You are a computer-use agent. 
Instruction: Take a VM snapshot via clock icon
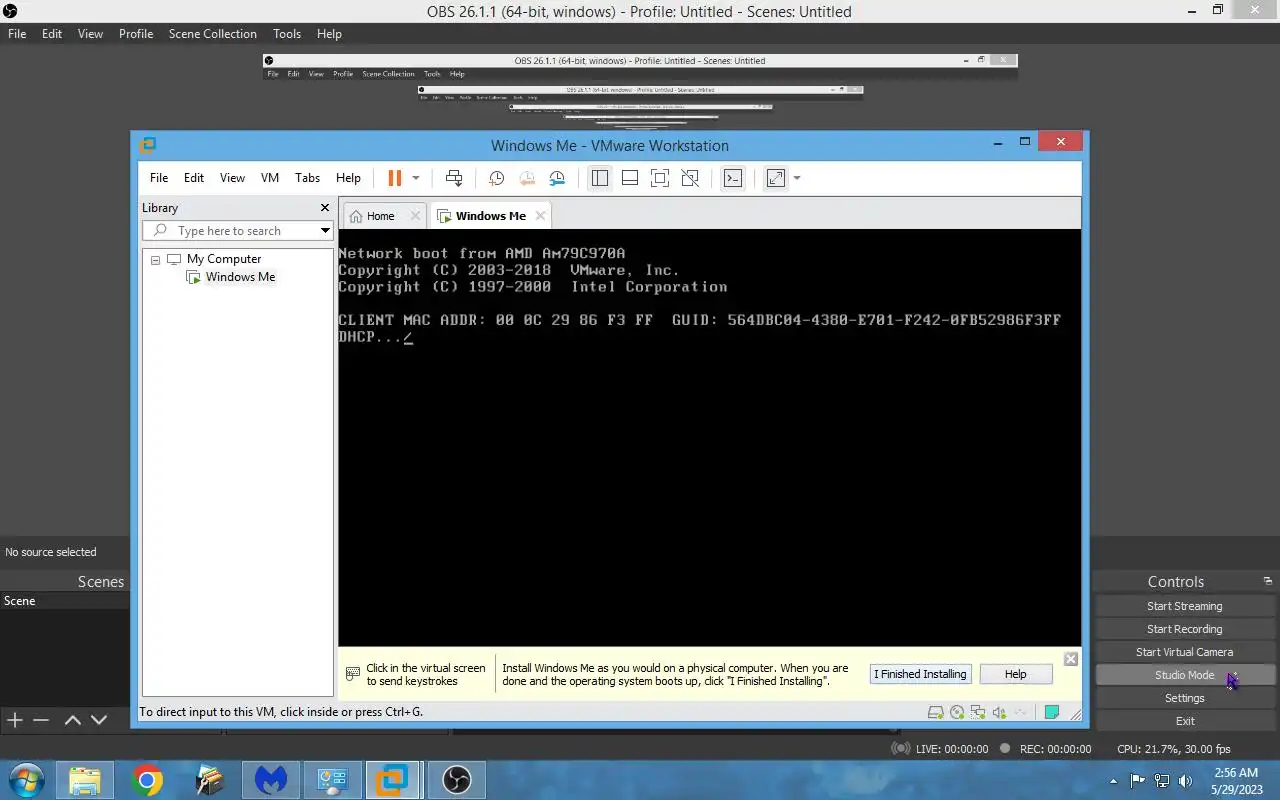[x=496, y=178]
